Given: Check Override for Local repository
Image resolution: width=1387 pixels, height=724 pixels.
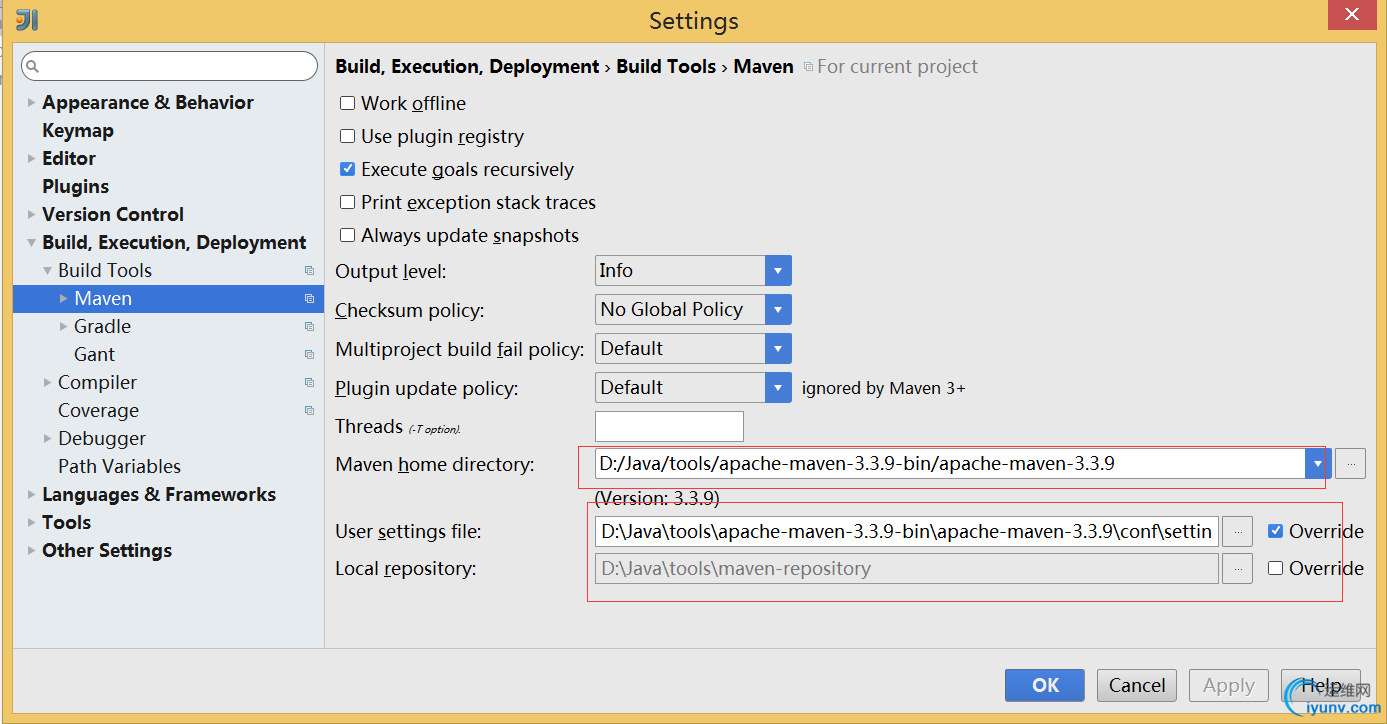Looking at the screenshot, I should pyautogui.click(x=1275, y=568).
